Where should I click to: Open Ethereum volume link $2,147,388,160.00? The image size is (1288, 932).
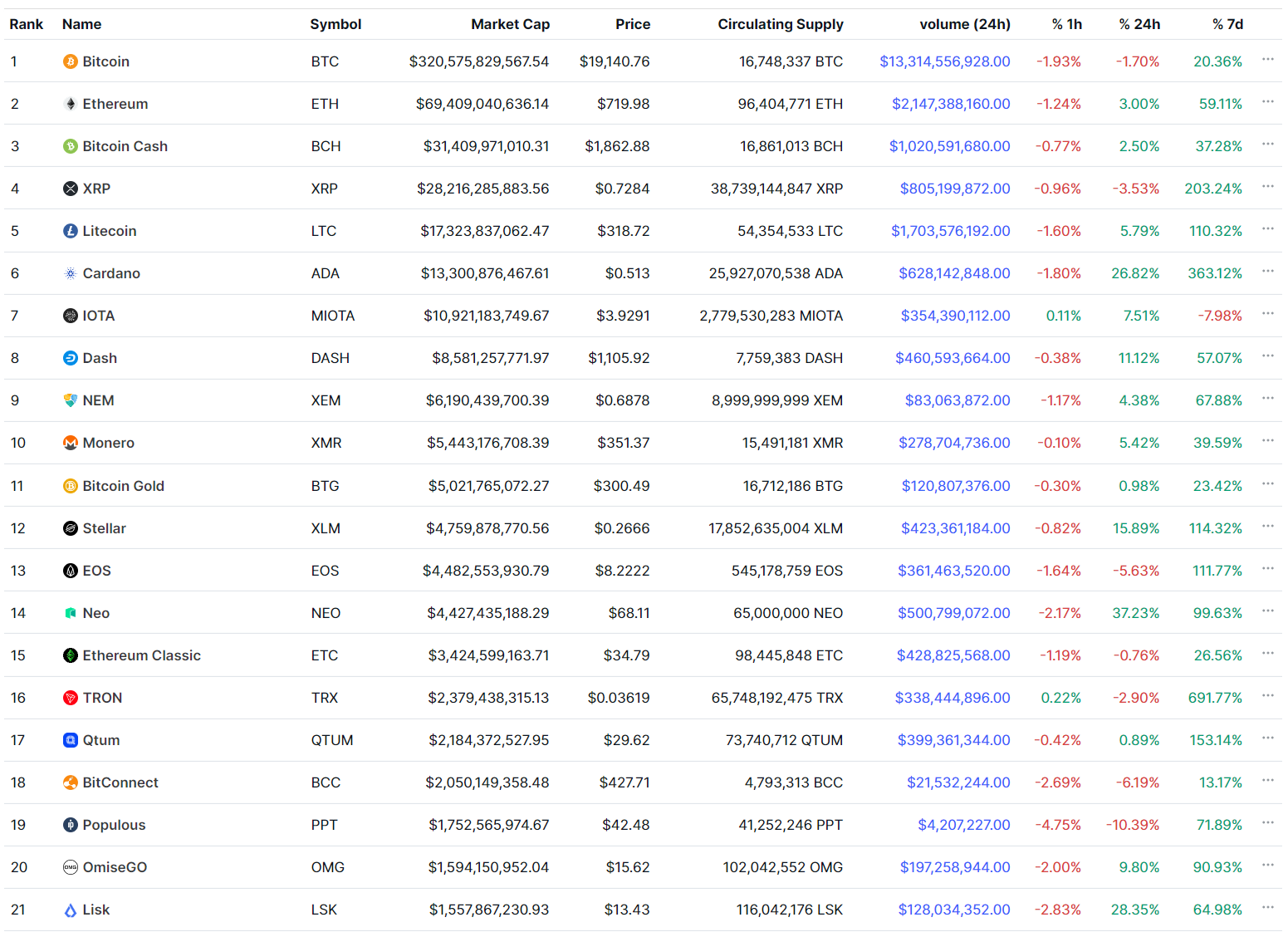pos(951,104)
